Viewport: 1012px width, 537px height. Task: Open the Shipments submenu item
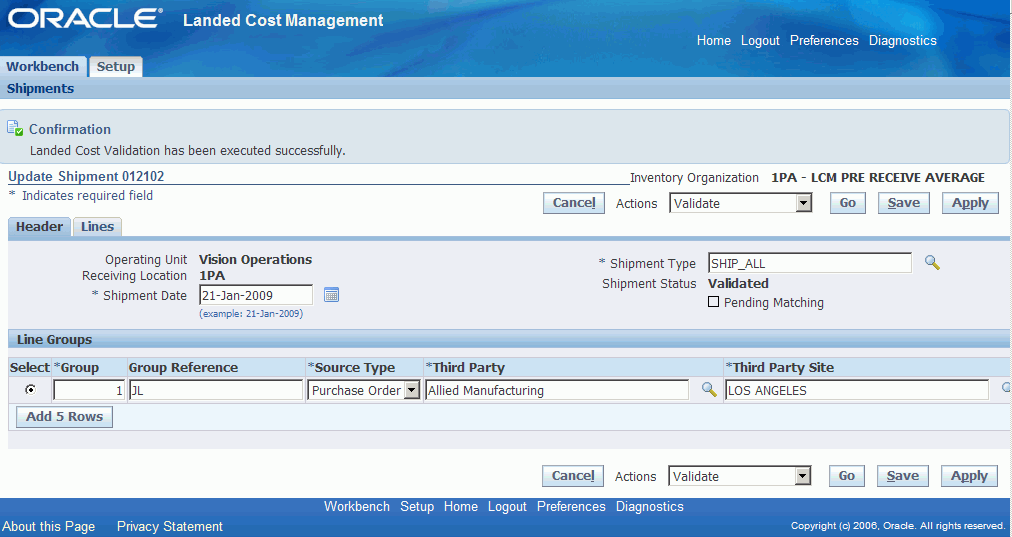click(40, 88)
